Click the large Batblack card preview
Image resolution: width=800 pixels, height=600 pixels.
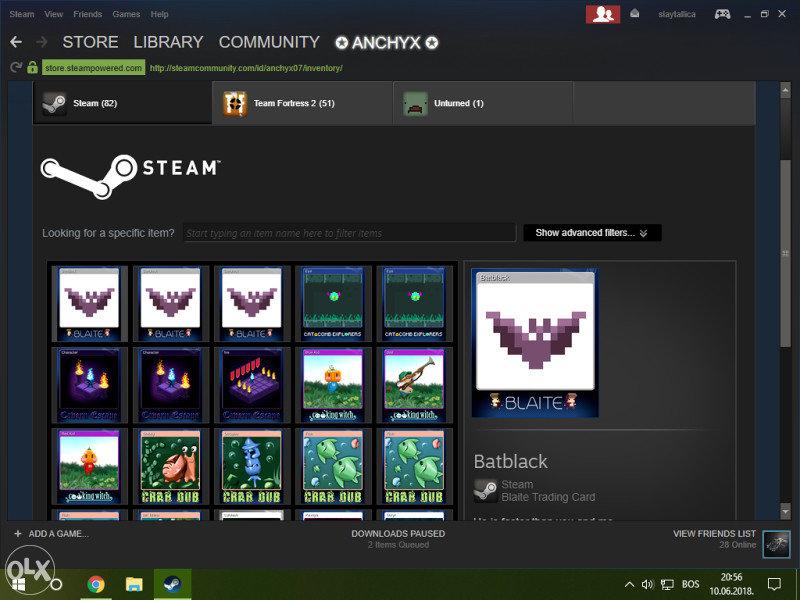tap(535, 343)
